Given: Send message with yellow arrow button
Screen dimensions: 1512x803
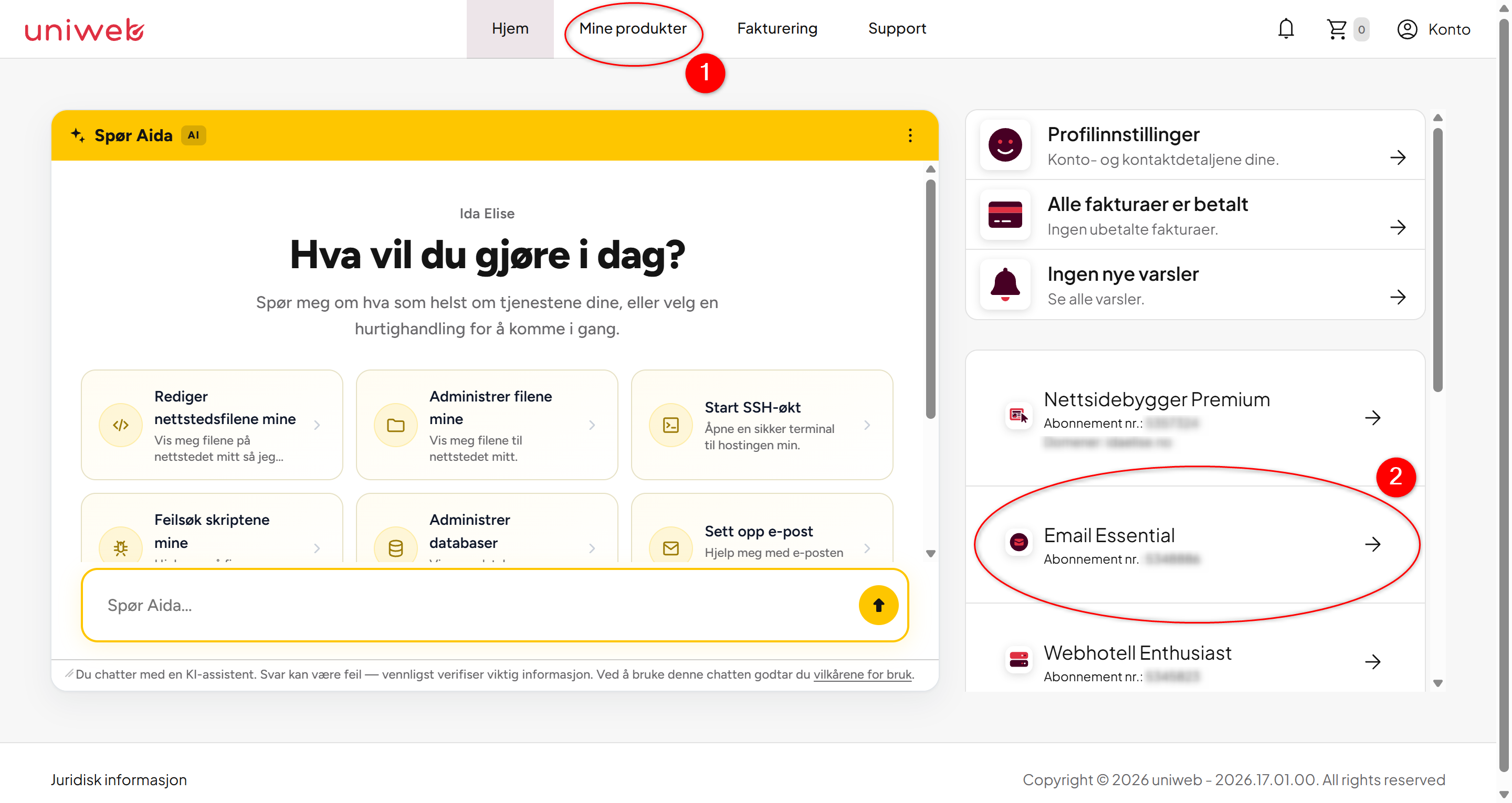Looking at the screenshot, I should pos(878,605).
